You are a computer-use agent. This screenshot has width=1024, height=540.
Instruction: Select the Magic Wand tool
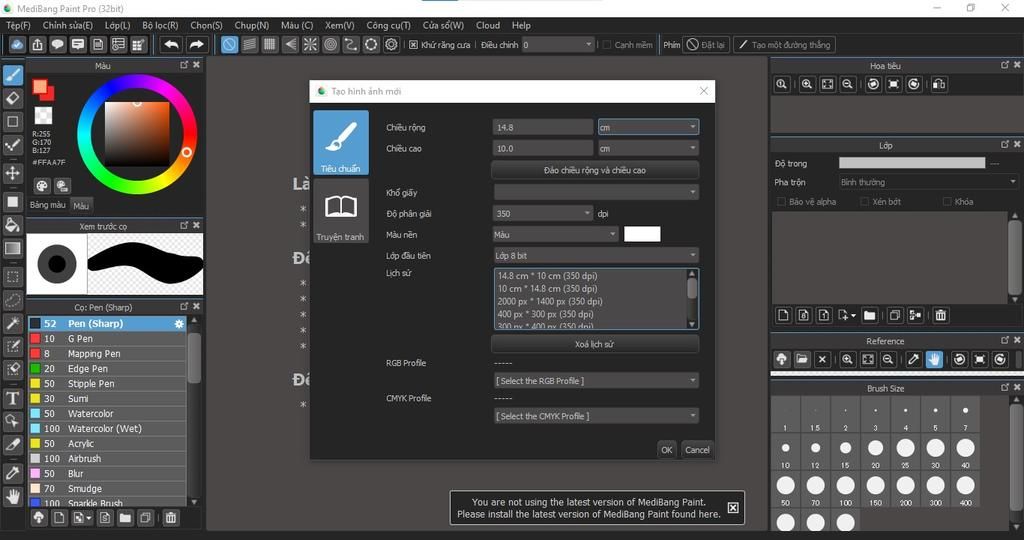pos(12,323)
